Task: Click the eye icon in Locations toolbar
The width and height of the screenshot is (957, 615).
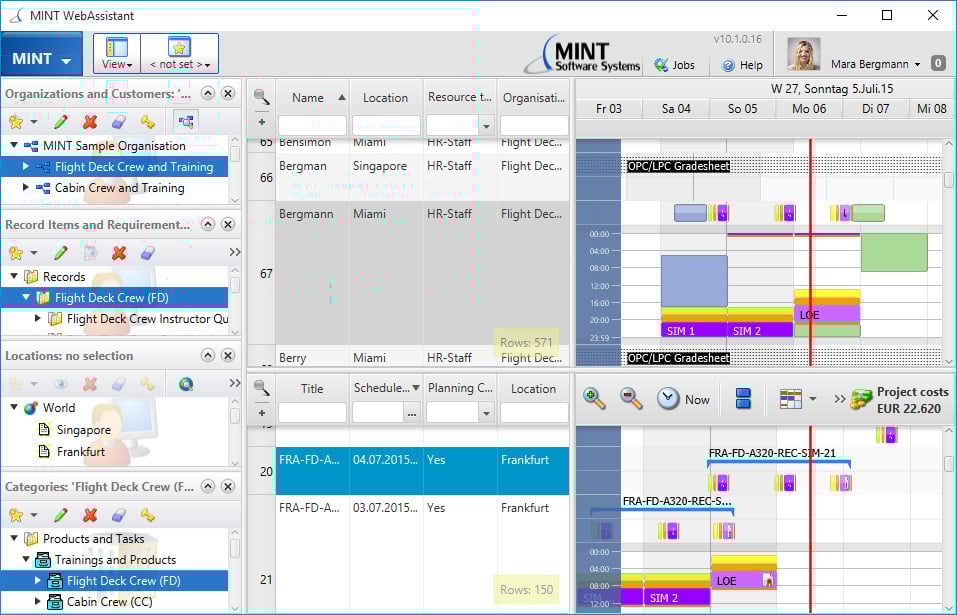Action: [60, 384]
